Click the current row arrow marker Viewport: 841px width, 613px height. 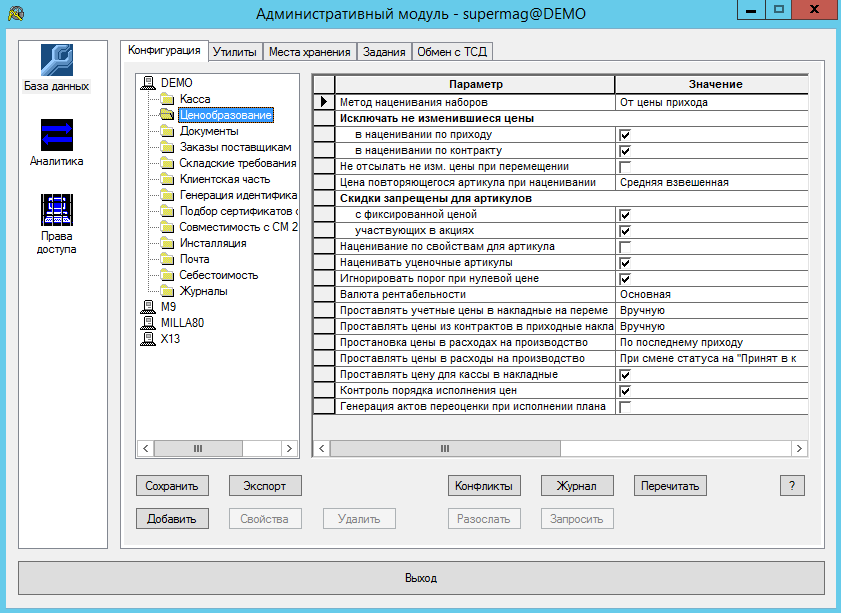click(324, 102)
